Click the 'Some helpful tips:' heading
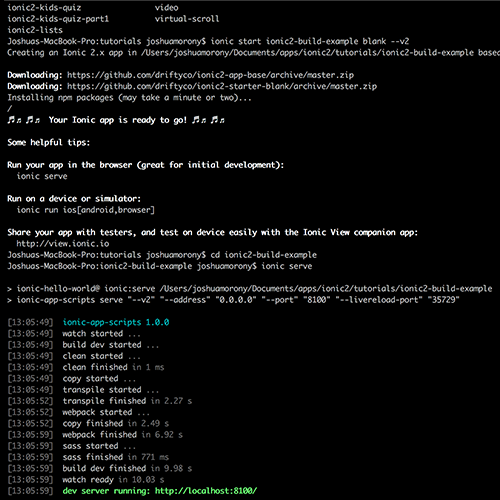This screenshot has height=500, width=500. point(49,143)
